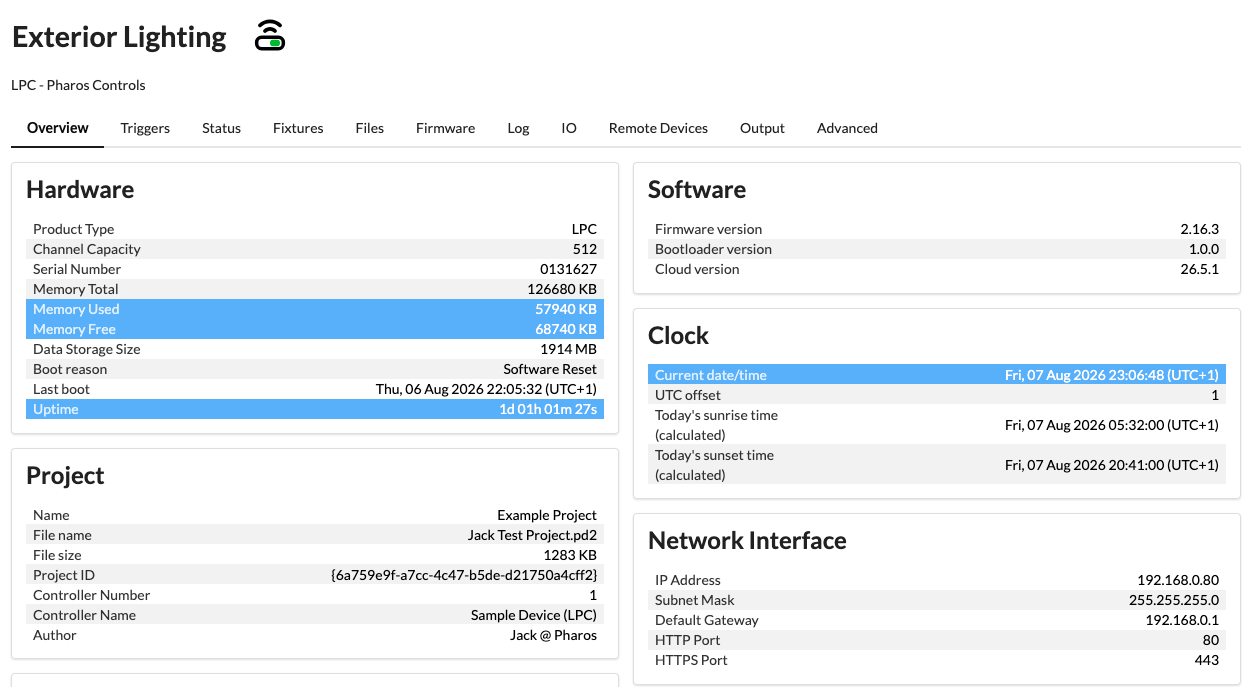Select Firmware version 2.16.3
1251x687 pixels.
pos(1199,229)
